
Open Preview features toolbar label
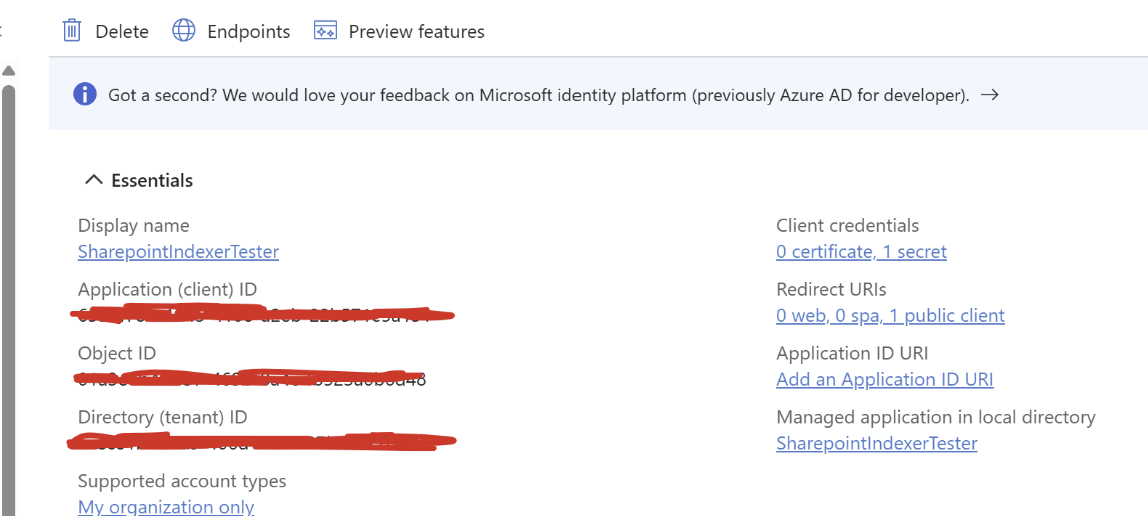click(417, 31)
